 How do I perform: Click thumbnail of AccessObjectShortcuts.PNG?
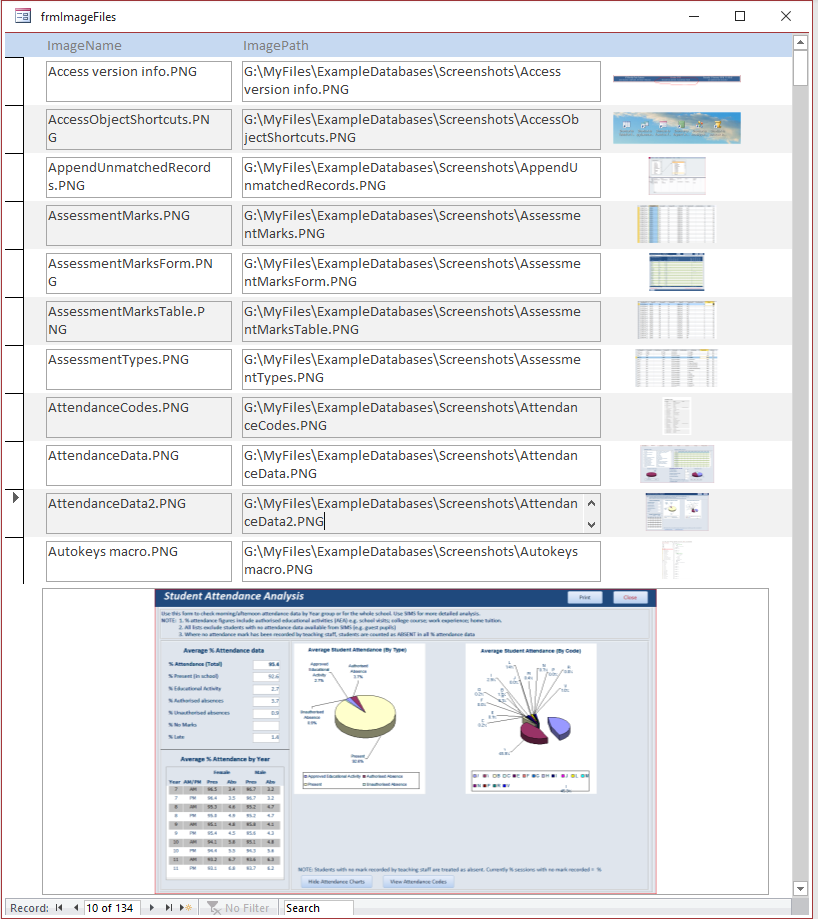click(x=677, y=128)
